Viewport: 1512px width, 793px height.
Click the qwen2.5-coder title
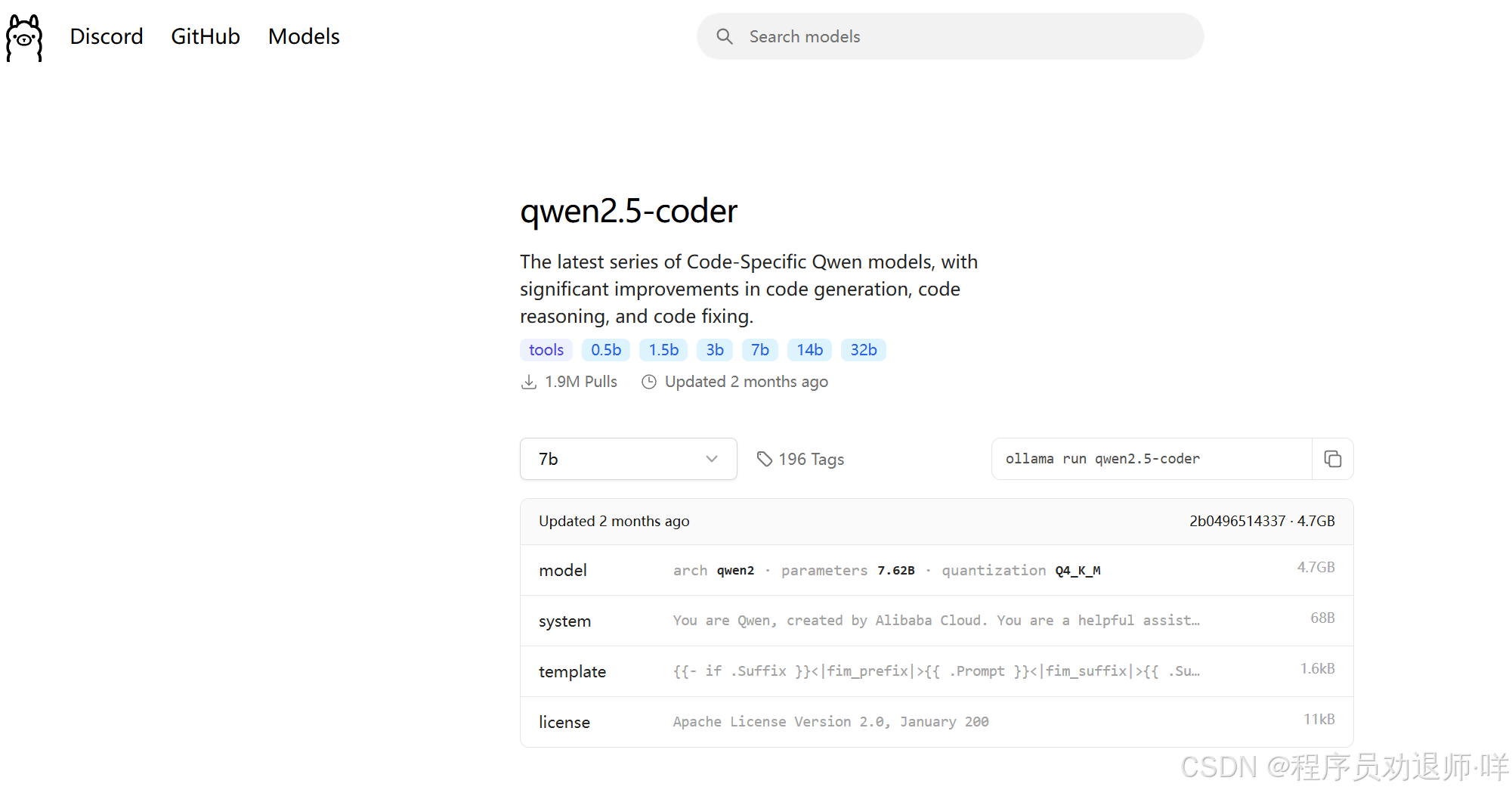629,211
